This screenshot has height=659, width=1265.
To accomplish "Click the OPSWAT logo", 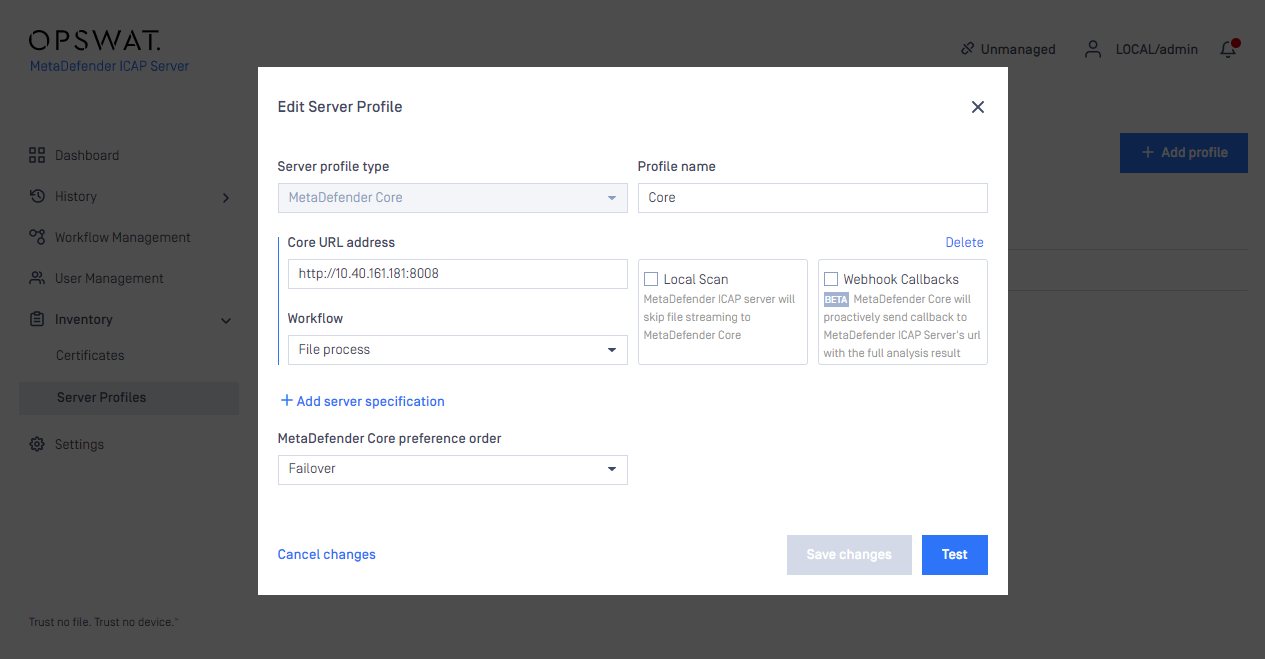I will (95, 40).
